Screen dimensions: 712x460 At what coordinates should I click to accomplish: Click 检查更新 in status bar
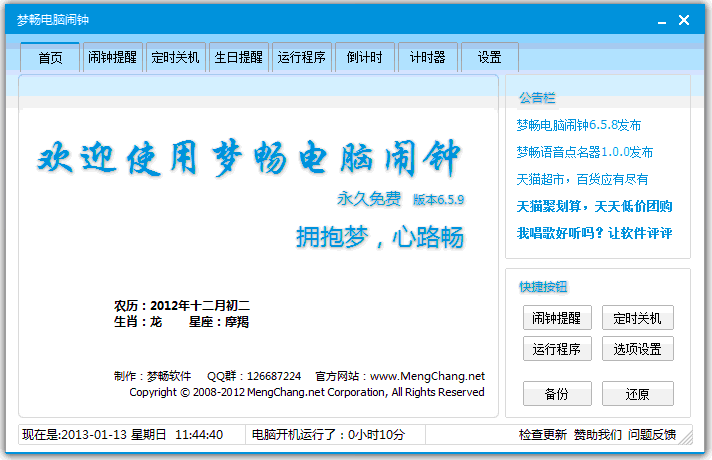tap(543, 435)
